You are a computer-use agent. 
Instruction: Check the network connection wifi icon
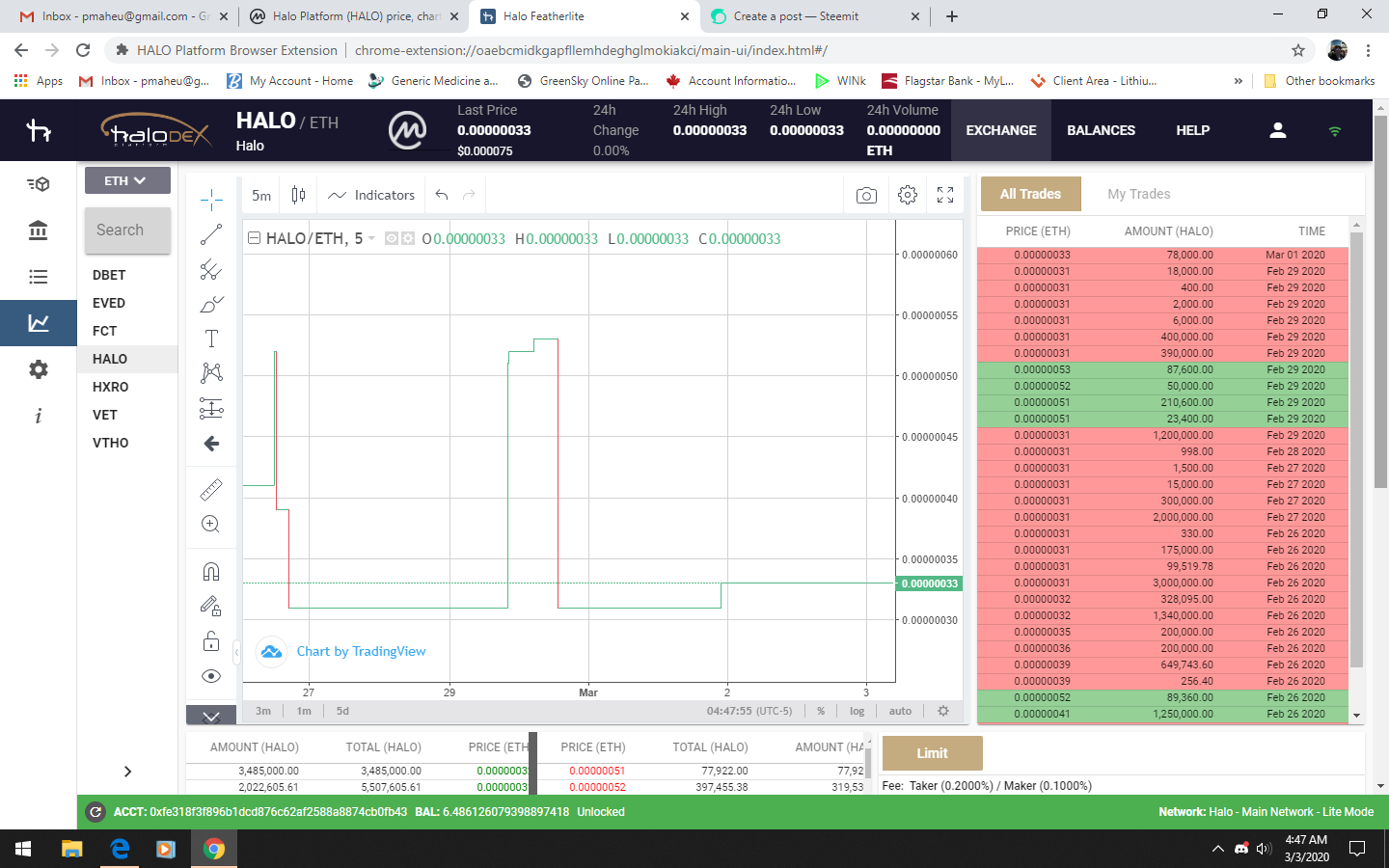point(1335,130)
